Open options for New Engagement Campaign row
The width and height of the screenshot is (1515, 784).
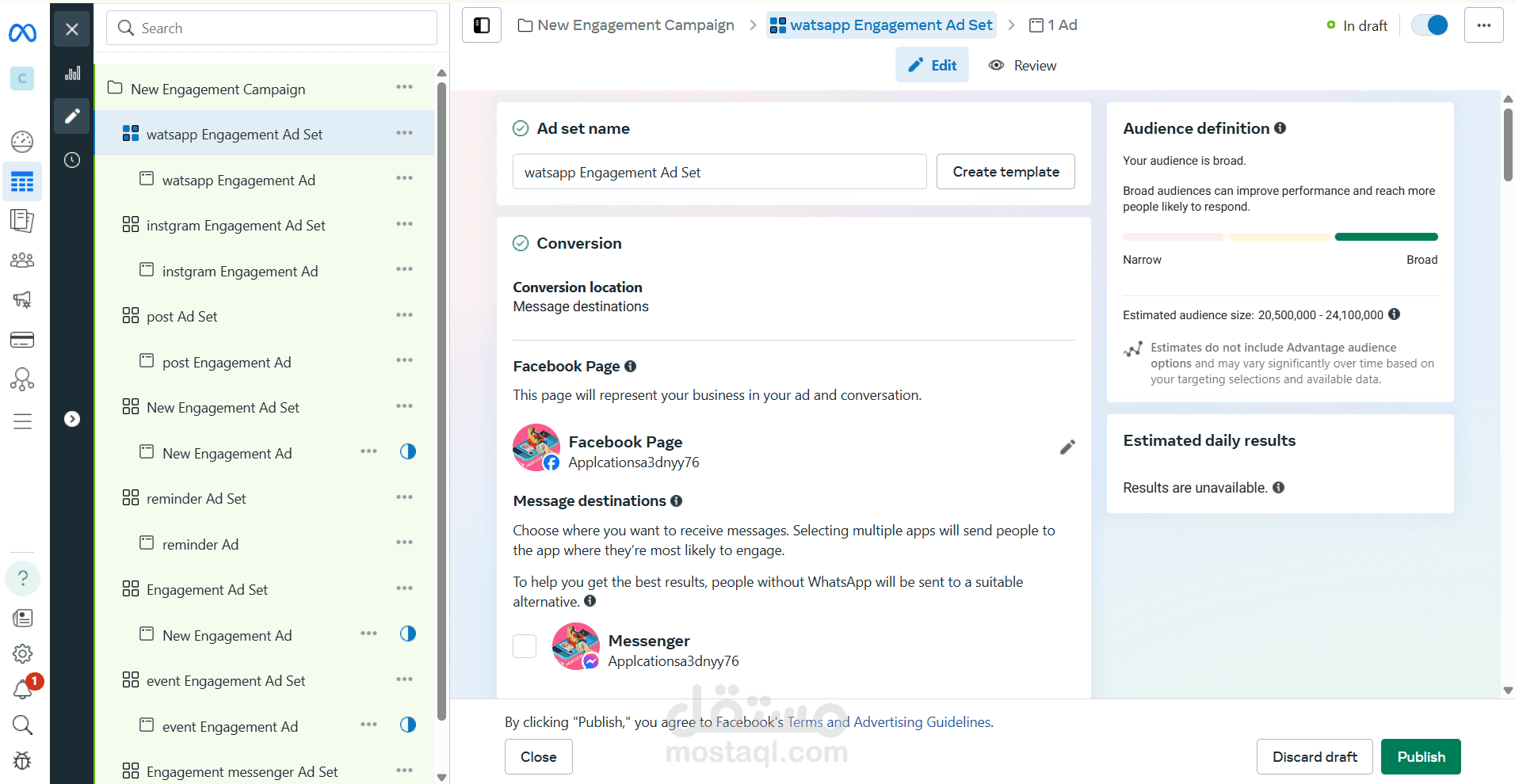pyautogui.click(x=405, y=87)
